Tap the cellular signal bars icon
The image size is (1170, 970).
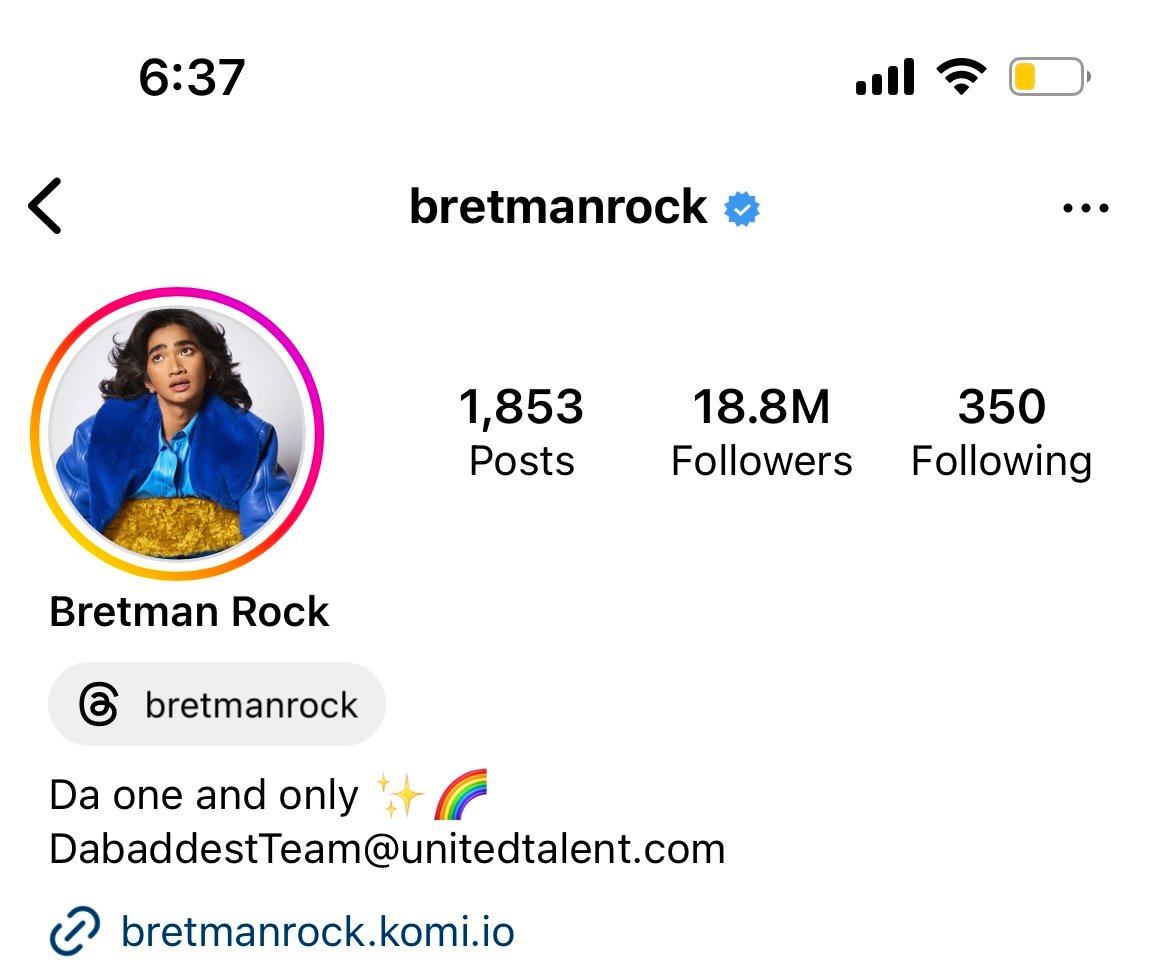(885, 77)
